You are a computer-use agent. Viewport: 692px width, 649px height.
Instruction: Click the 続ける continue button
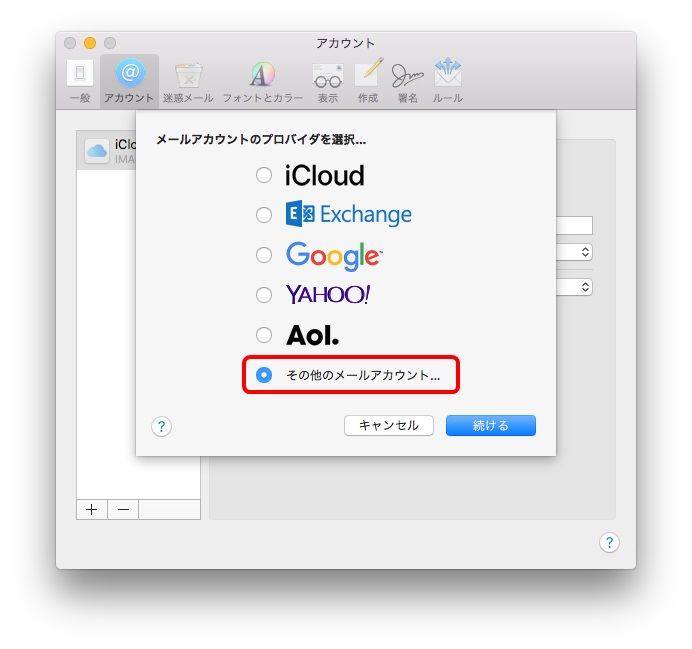pos(491,425)
